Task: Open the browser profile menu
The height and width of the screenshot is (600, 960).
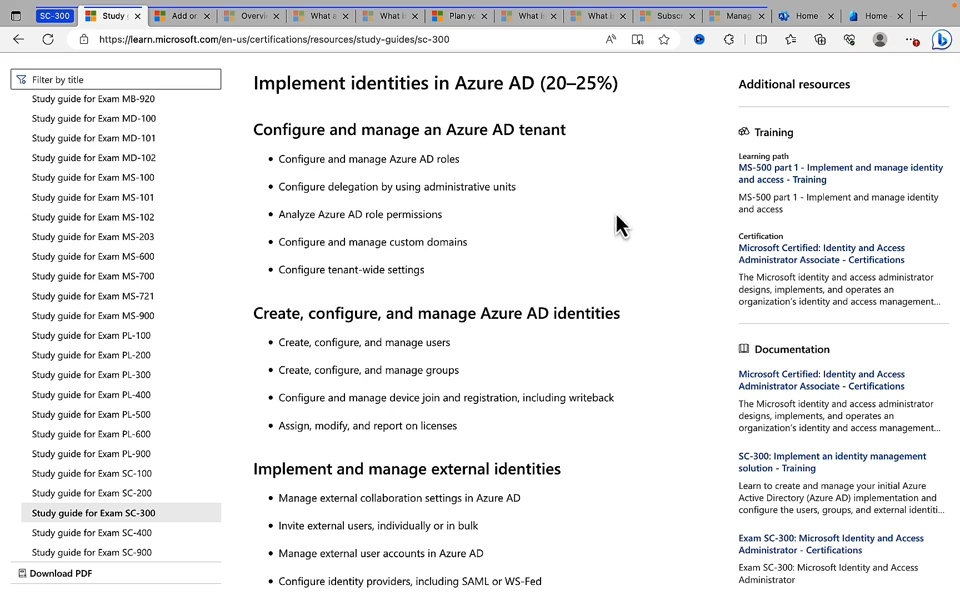Action: pyautogui.click(x=879, y=40)
